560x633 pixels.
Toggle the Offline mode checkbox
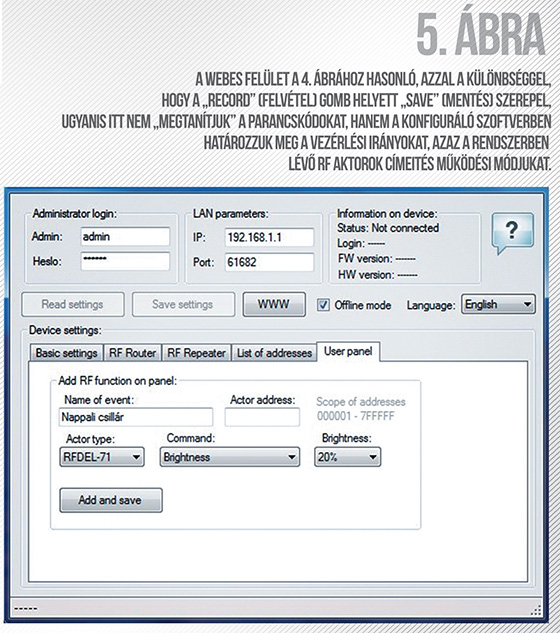tap(323, 305)
